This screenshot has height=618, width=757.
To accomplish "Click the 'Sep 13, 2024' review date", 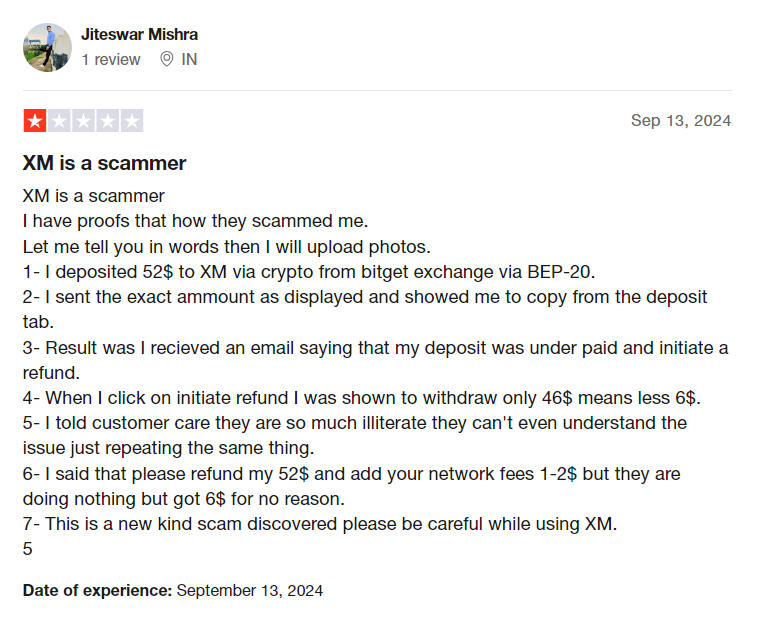I will point(681,121).
